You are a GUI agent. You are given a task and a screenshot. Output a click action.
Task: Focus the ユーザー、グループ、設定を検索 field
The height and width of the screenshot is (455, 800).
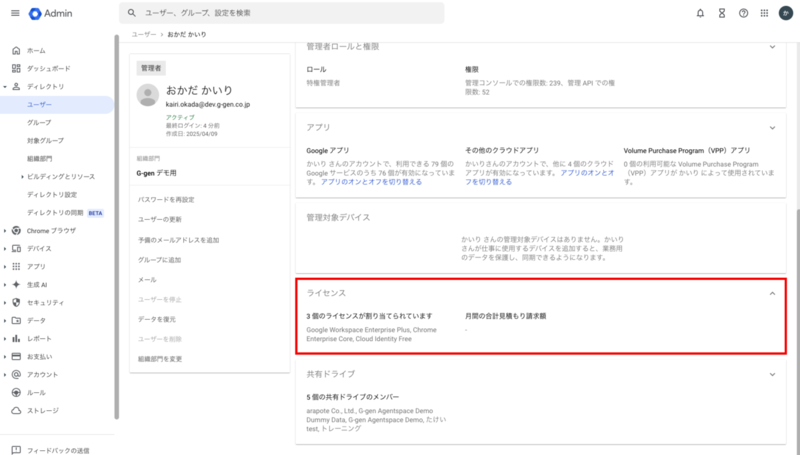point(282,13)
